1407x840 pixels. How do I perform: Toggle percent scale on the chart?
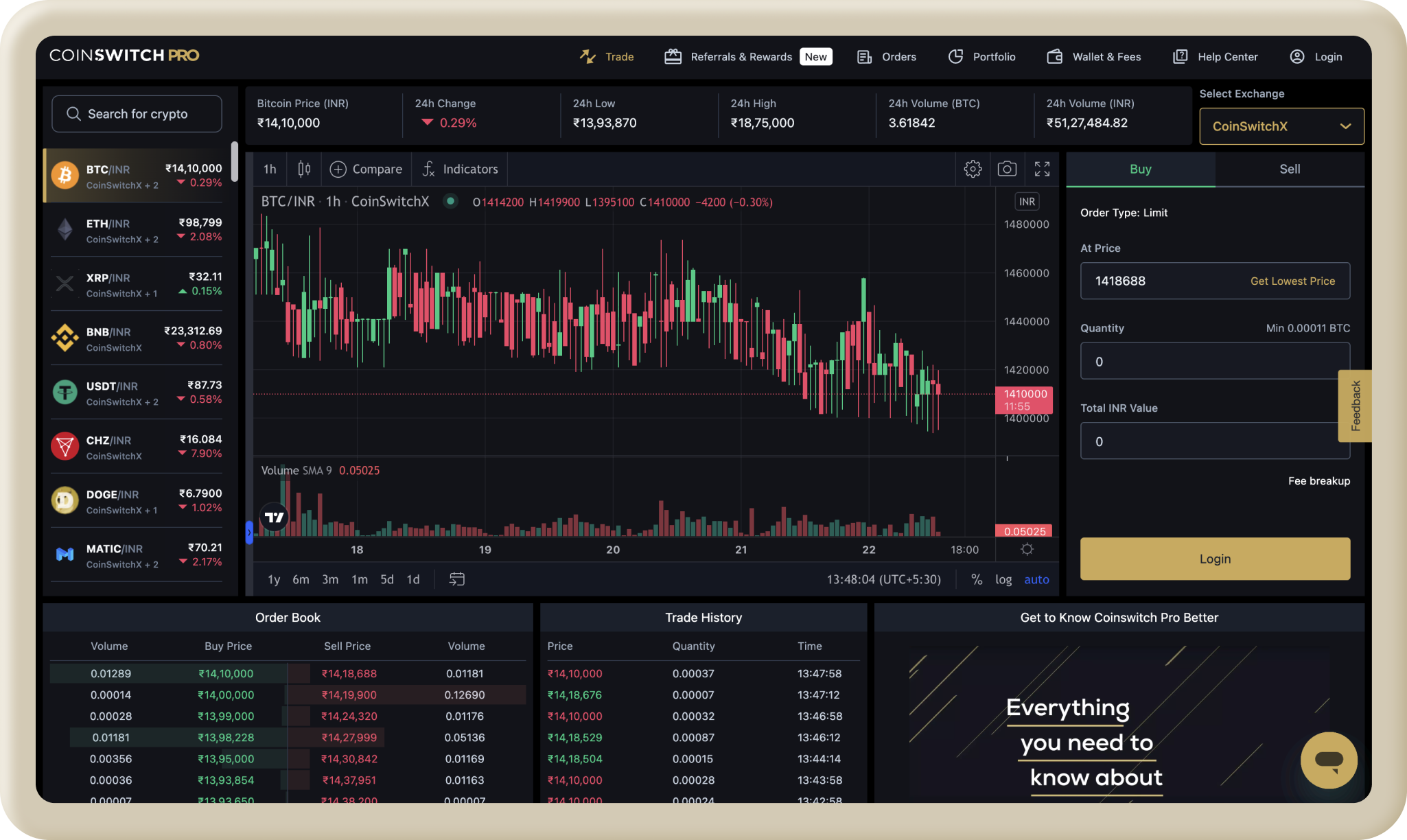pyautogui.click(x=977, y=579)
